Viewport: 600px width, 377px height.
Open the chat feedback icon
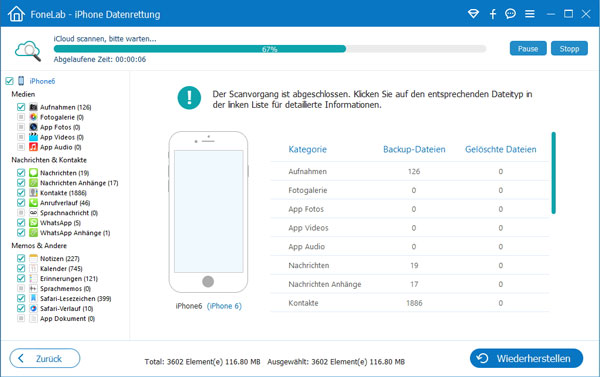[x=510, y=14]
